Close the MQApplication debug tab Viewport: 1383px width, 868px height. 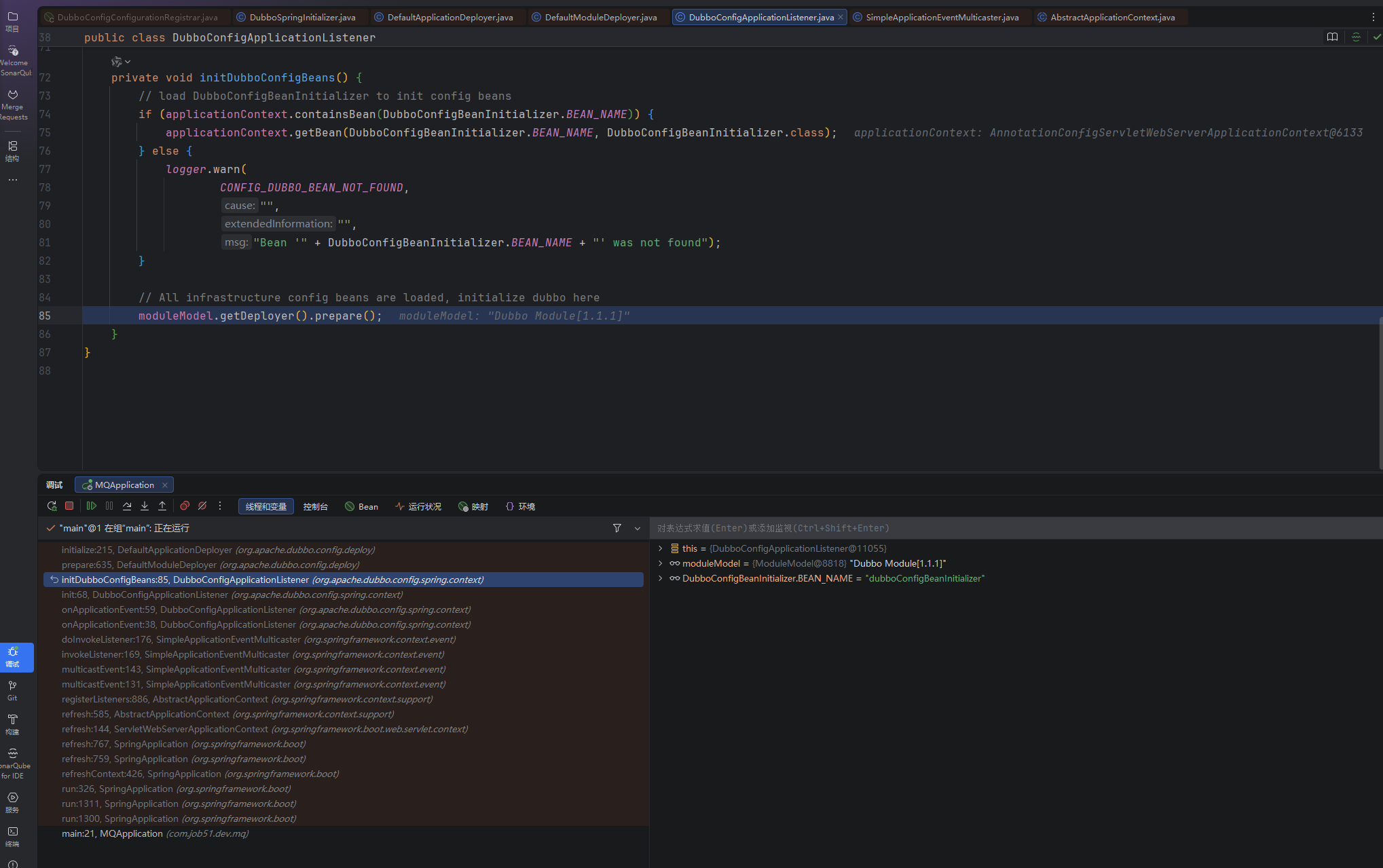(x=165, y=485)
